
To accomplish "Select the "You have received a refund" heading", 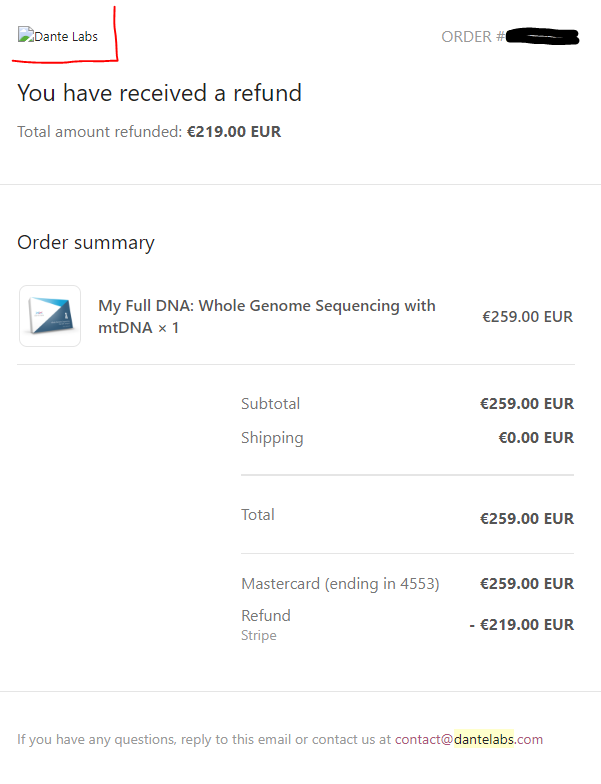I will [160, 93].
